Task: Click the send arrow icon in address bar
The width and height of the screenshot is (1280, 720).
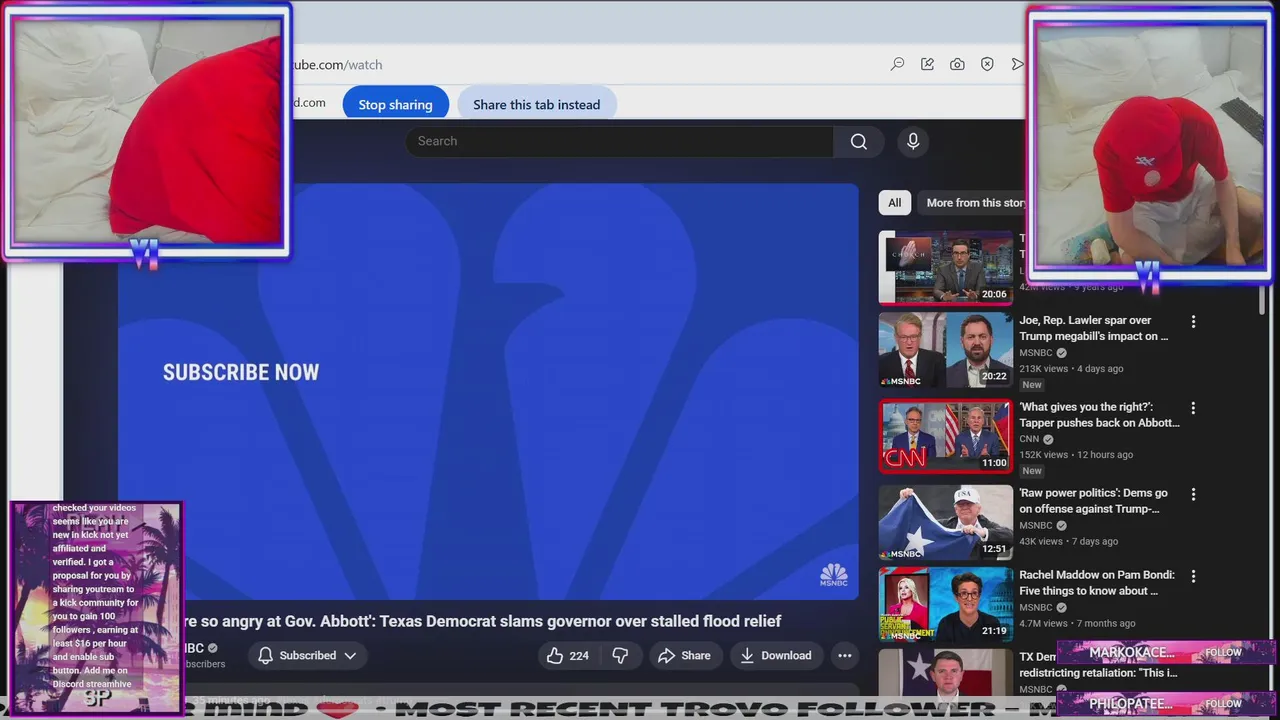Action: tap(1016, 64)
